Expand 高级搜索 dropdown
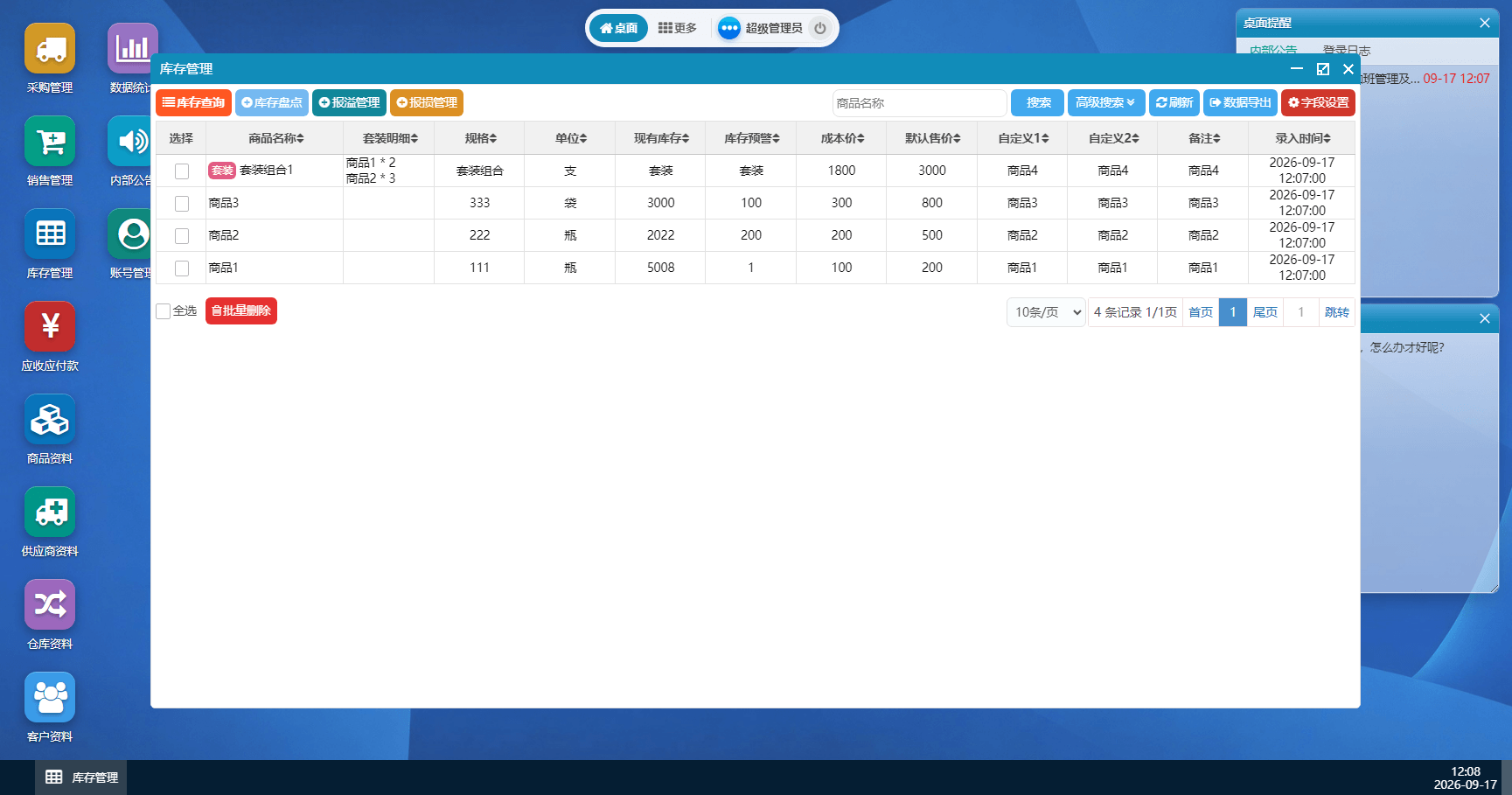The image size is (1512, 795). coord(1105,103)
